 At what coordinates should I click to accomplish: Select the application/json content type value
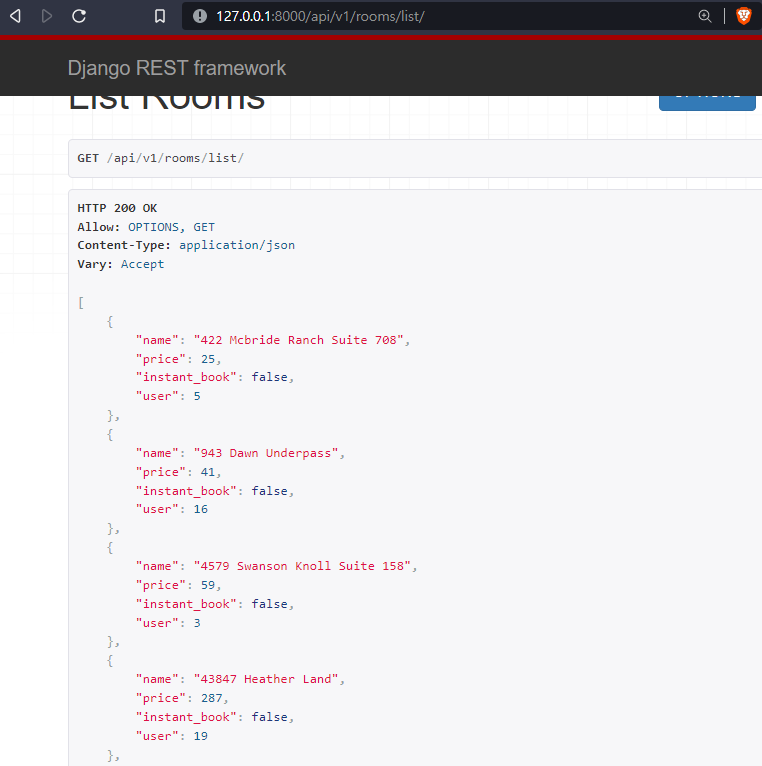pos(237,245)
